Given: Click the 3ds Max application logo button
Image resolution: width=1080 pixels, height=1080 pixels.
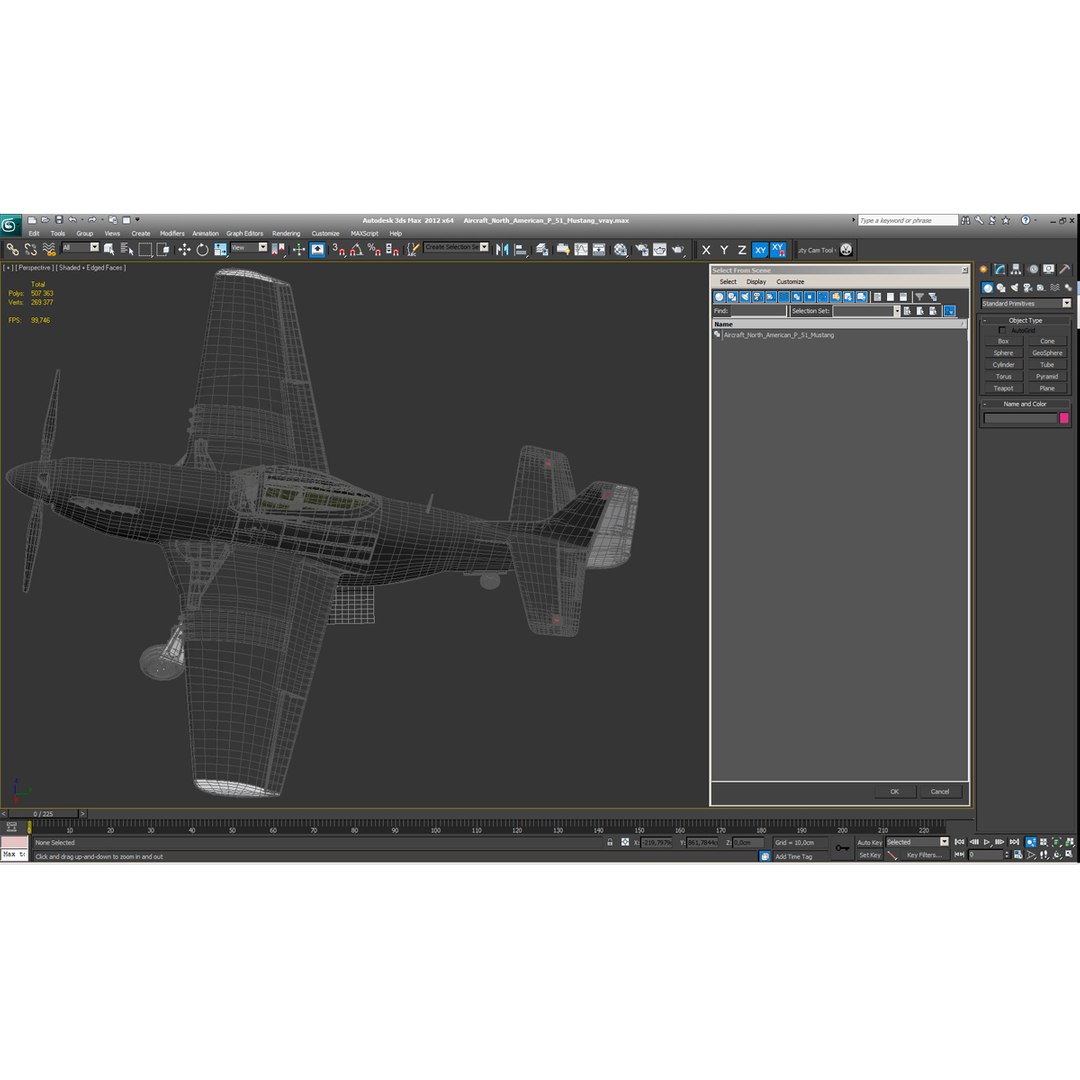Looking at the screenshot, I should (10, 225).
